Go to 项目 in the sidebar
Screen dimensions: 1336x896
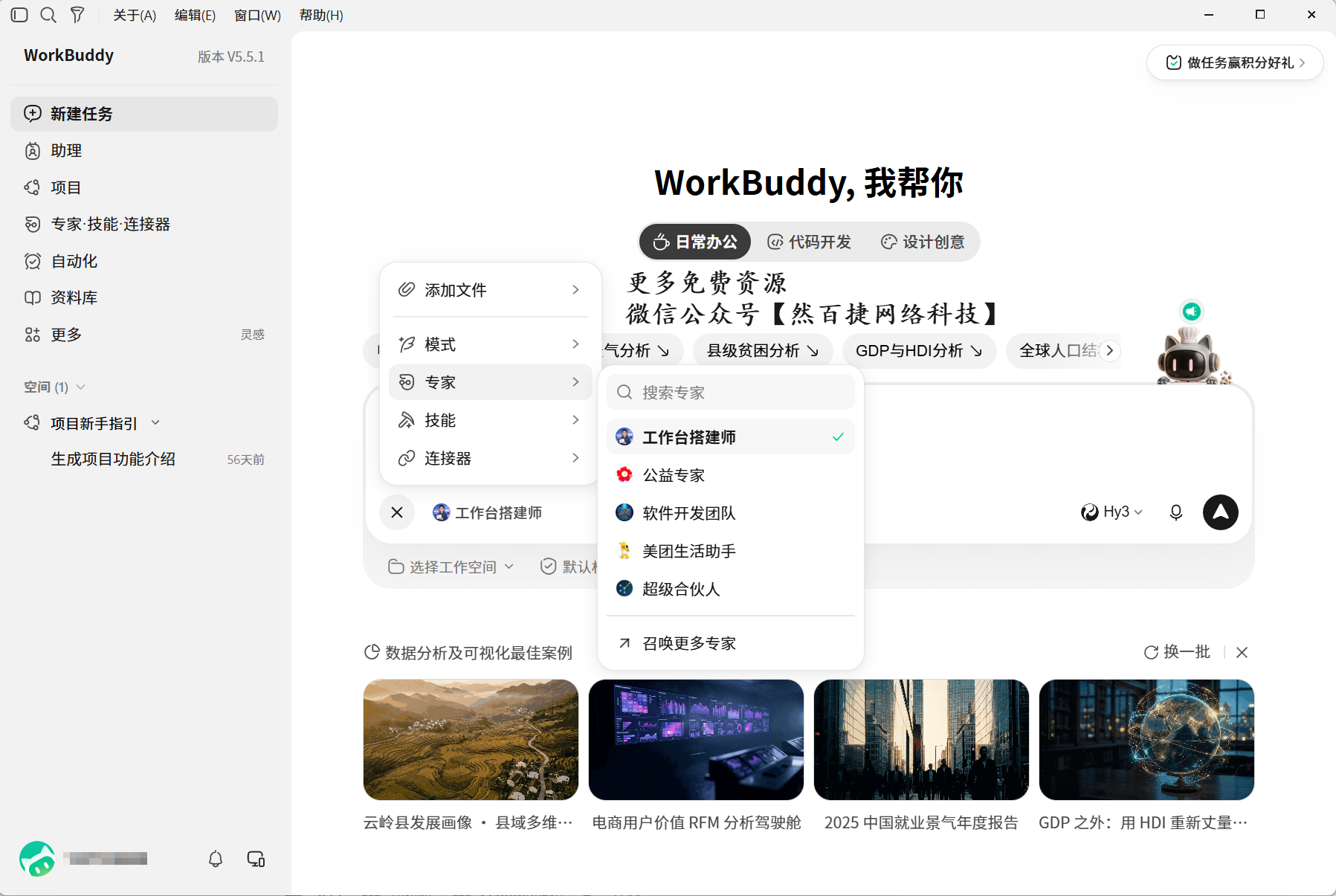144,187
